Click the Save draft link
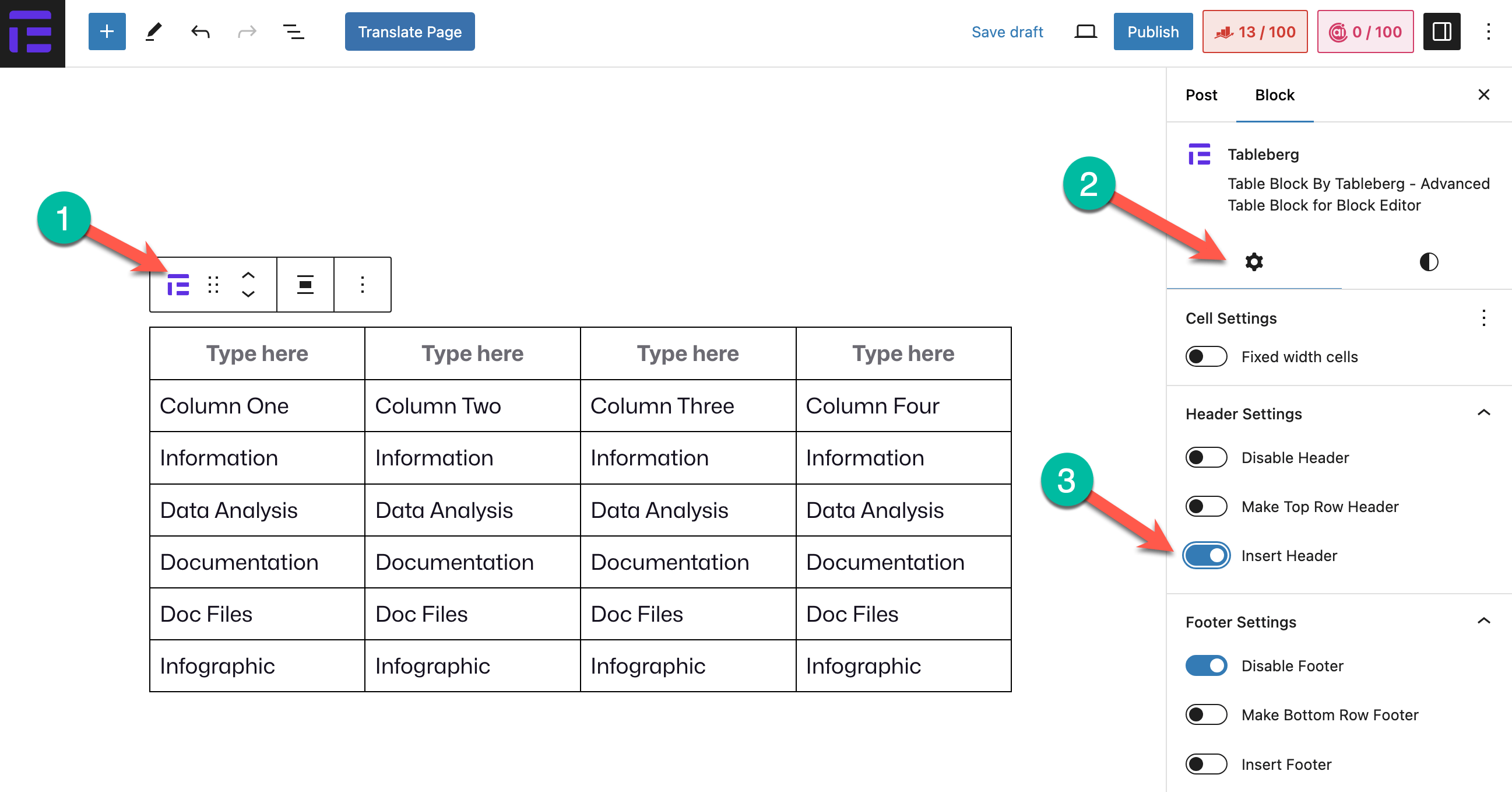Viewport: 1512px width, 792px height. [x=1007, y=31]
